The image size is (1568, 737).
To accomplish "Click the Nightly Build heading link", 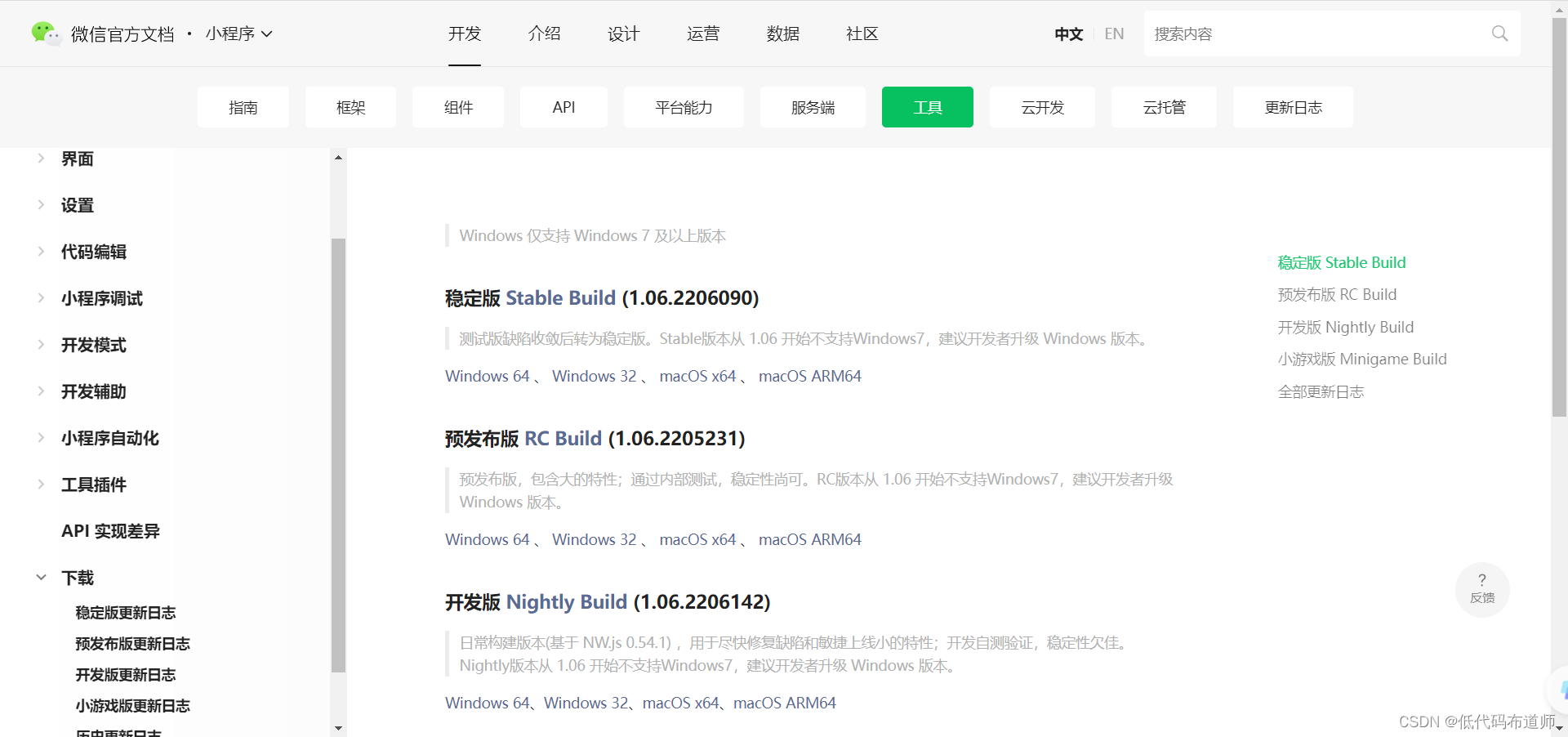I will coord(567,602).
